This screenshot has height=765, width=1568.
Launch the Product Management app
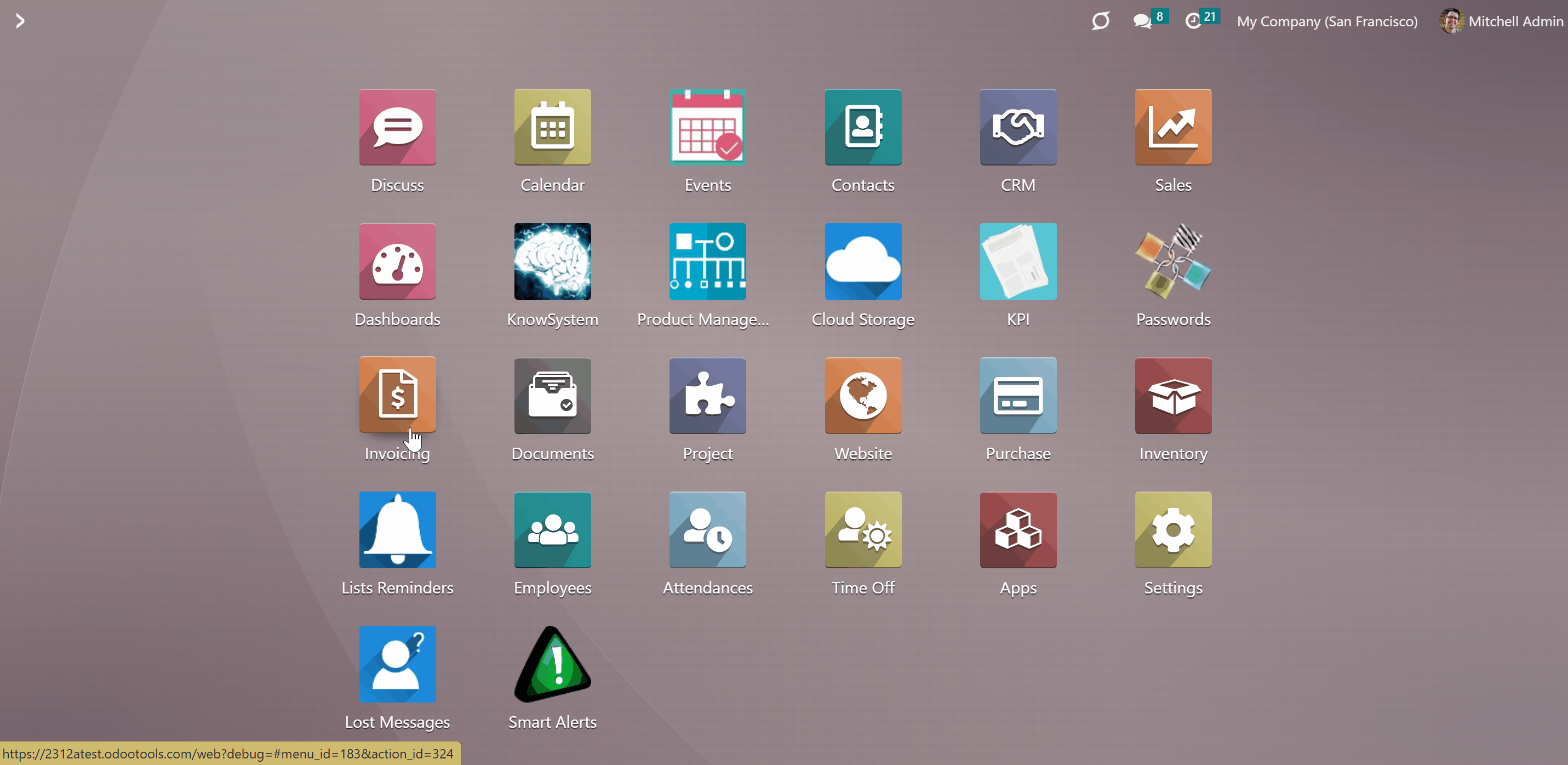click(708, 261)
